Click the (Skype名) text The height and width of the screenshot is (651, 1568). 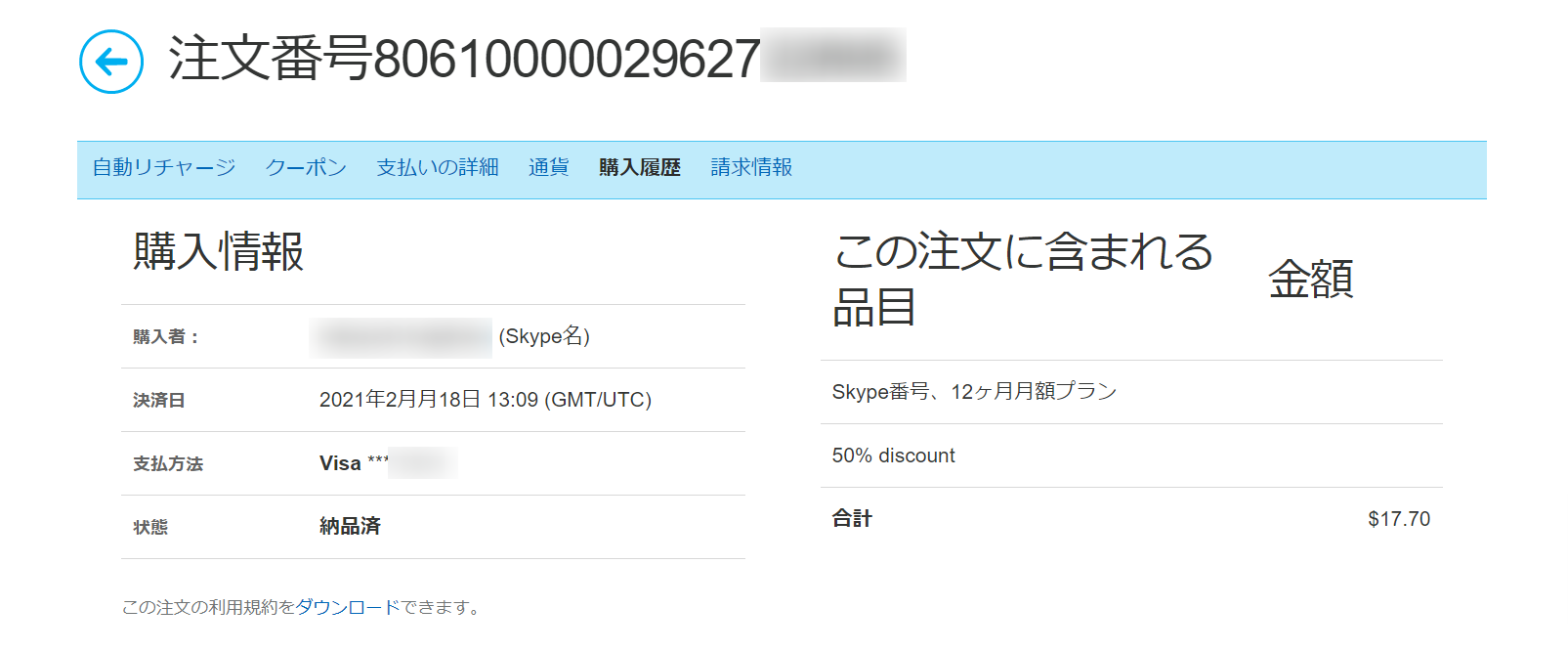[x=544, y=336]
